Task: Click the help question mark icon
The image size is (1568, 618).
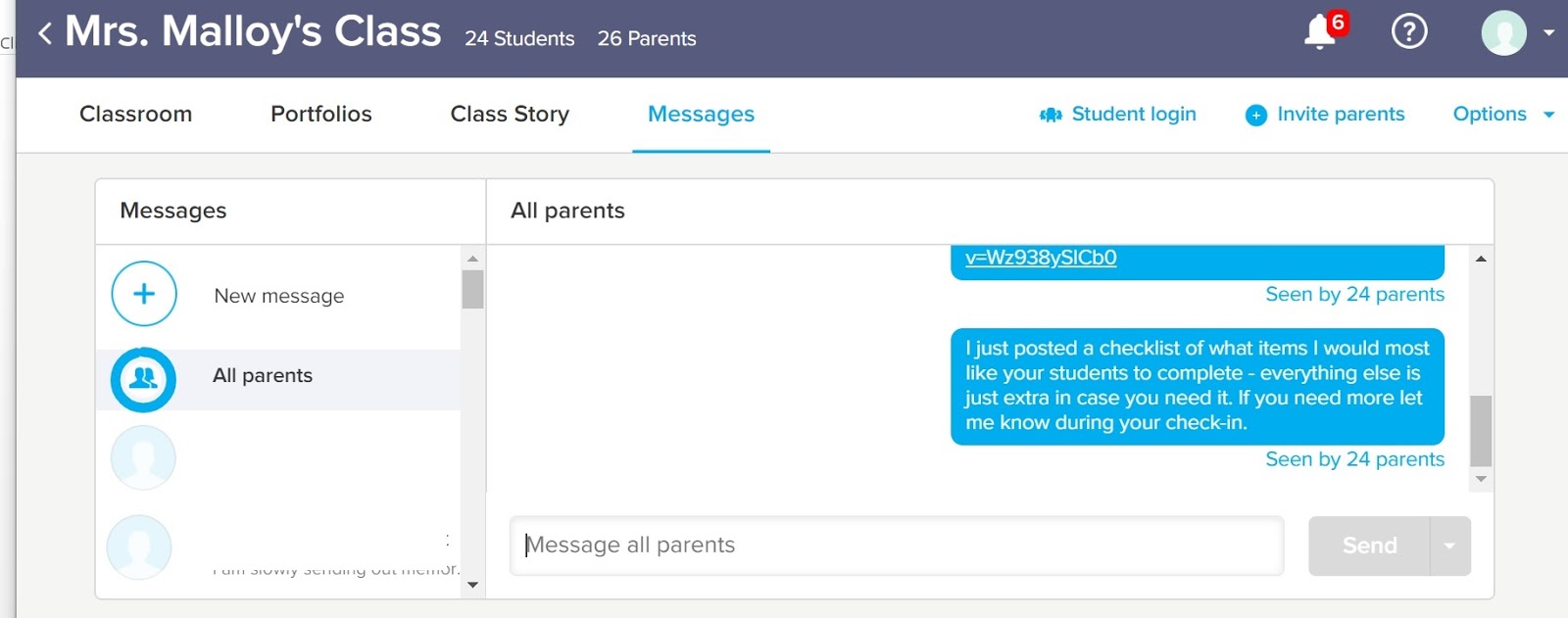Action: pos(1410,31)
